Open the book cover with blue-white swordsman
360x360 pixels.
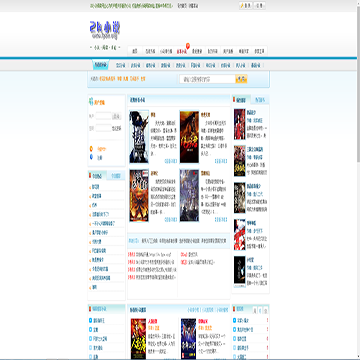(x=139, y=137)
